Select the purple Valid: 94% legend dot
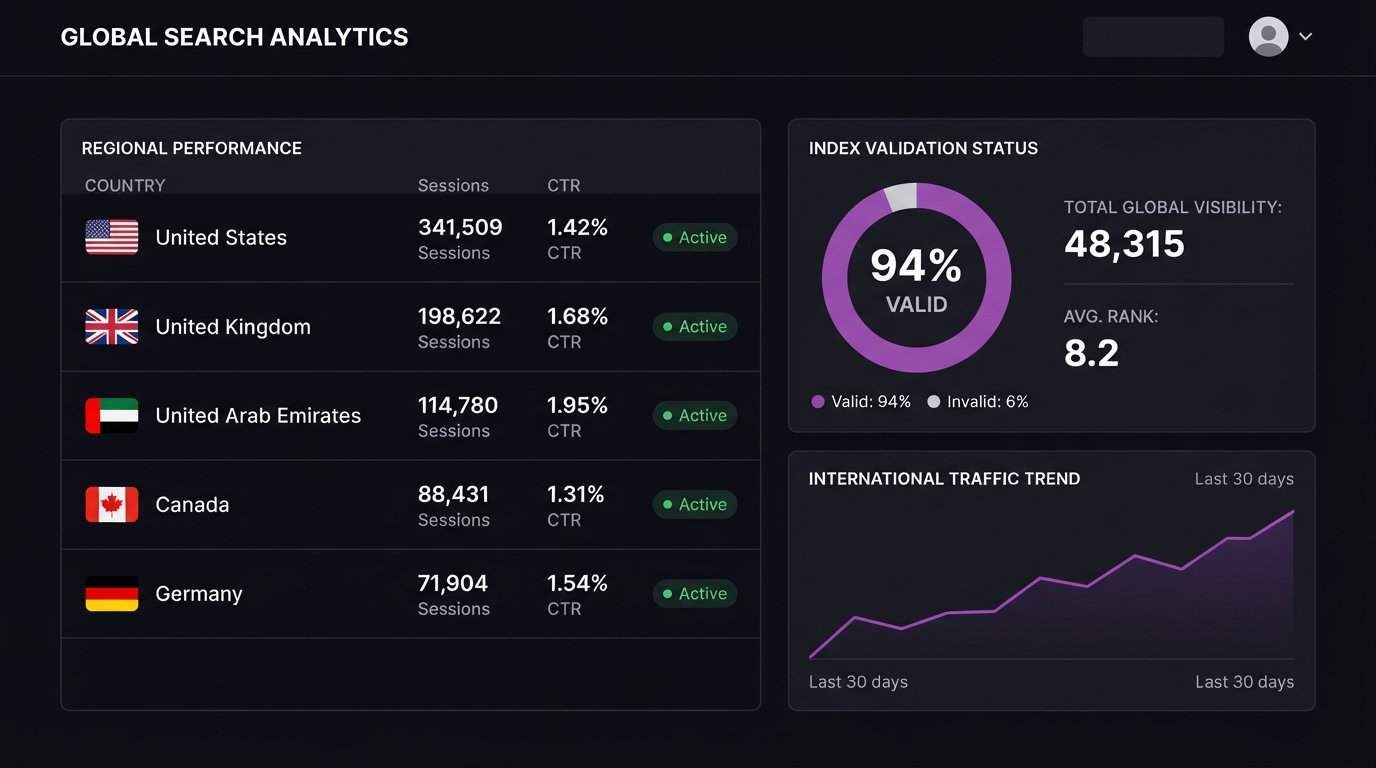 818,402
